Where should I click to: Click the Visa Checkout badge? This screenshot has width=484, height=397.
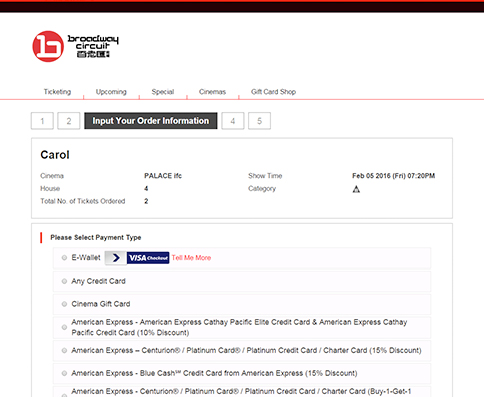tap(148, 258)
